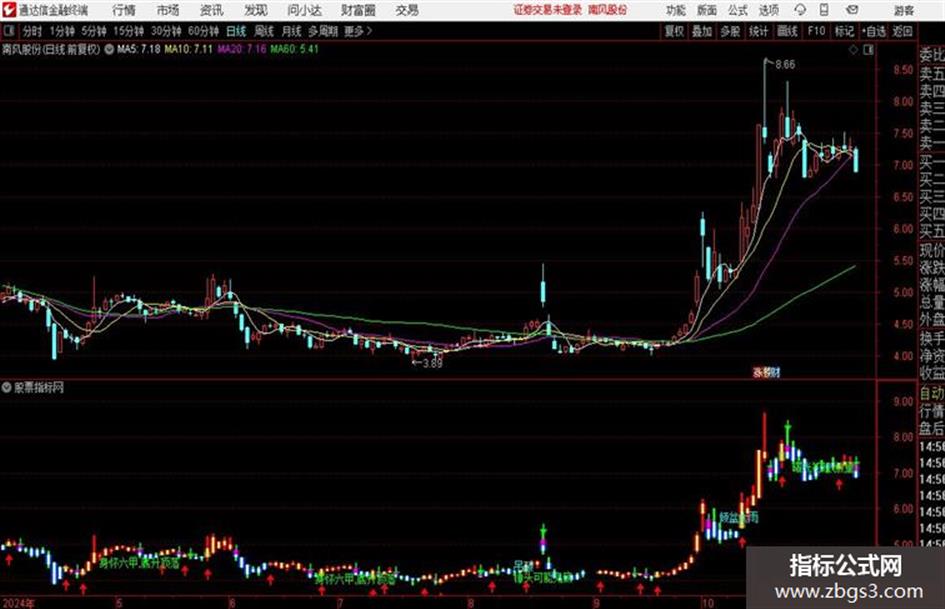Click the 画线 drawing tools button

coord(788,31)
